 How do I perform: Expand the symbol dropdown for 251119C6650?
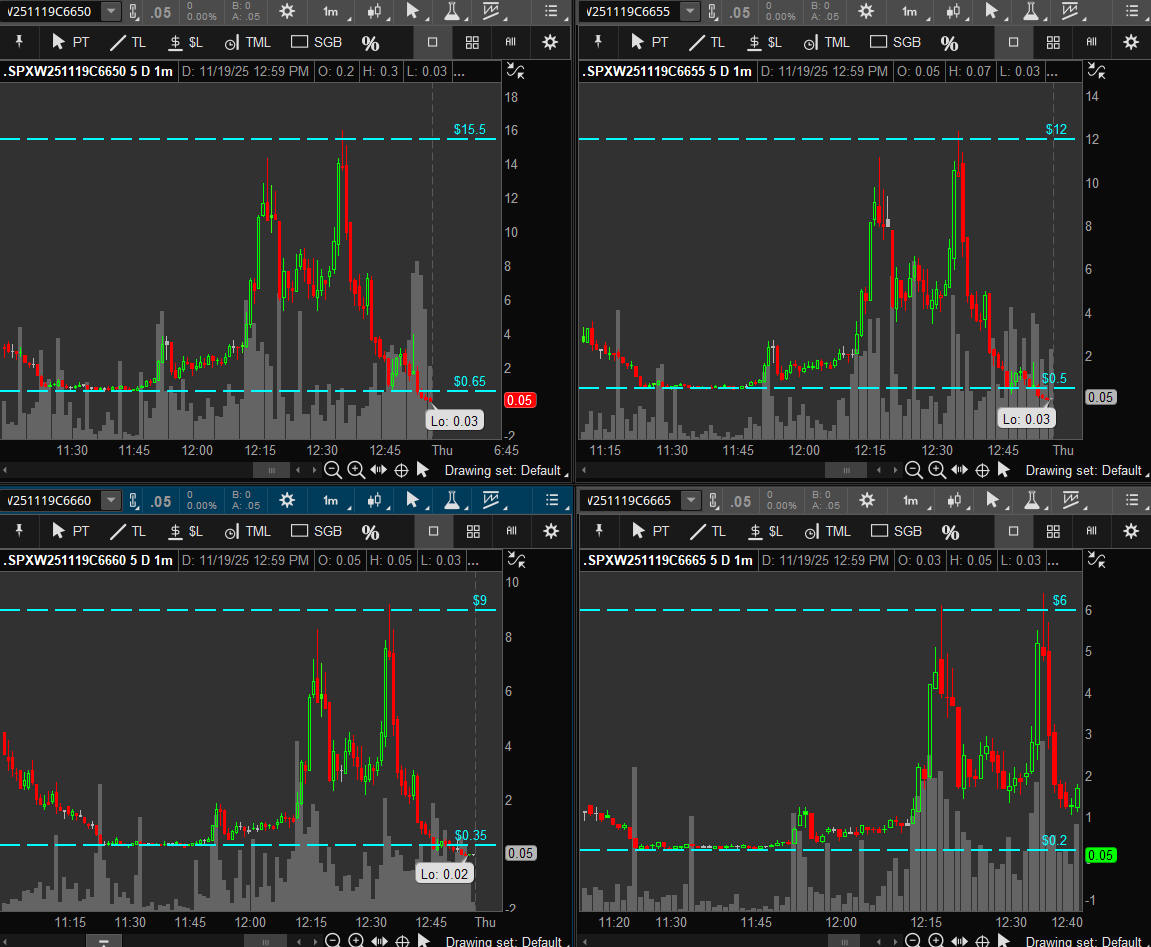[x=111, y=11]
